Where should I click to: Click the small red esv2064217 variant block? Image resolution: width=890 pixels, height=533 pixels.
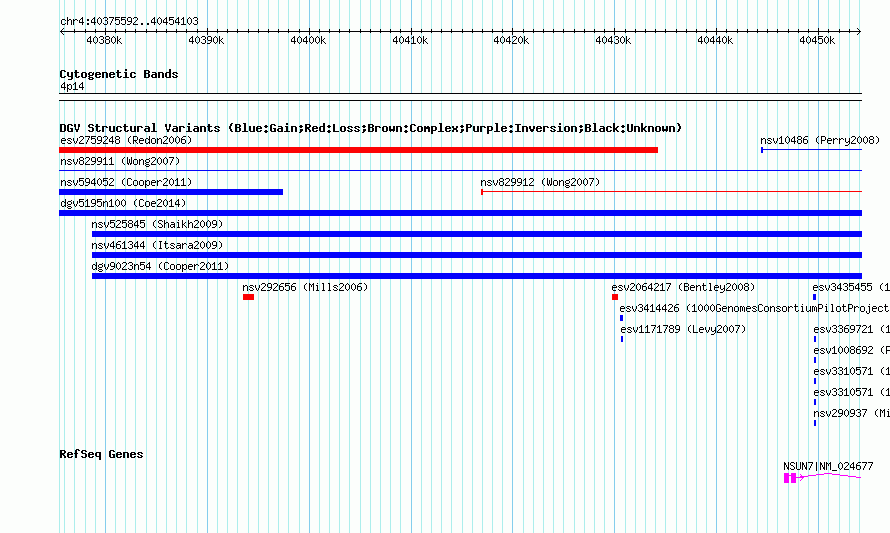coord(615,297)
